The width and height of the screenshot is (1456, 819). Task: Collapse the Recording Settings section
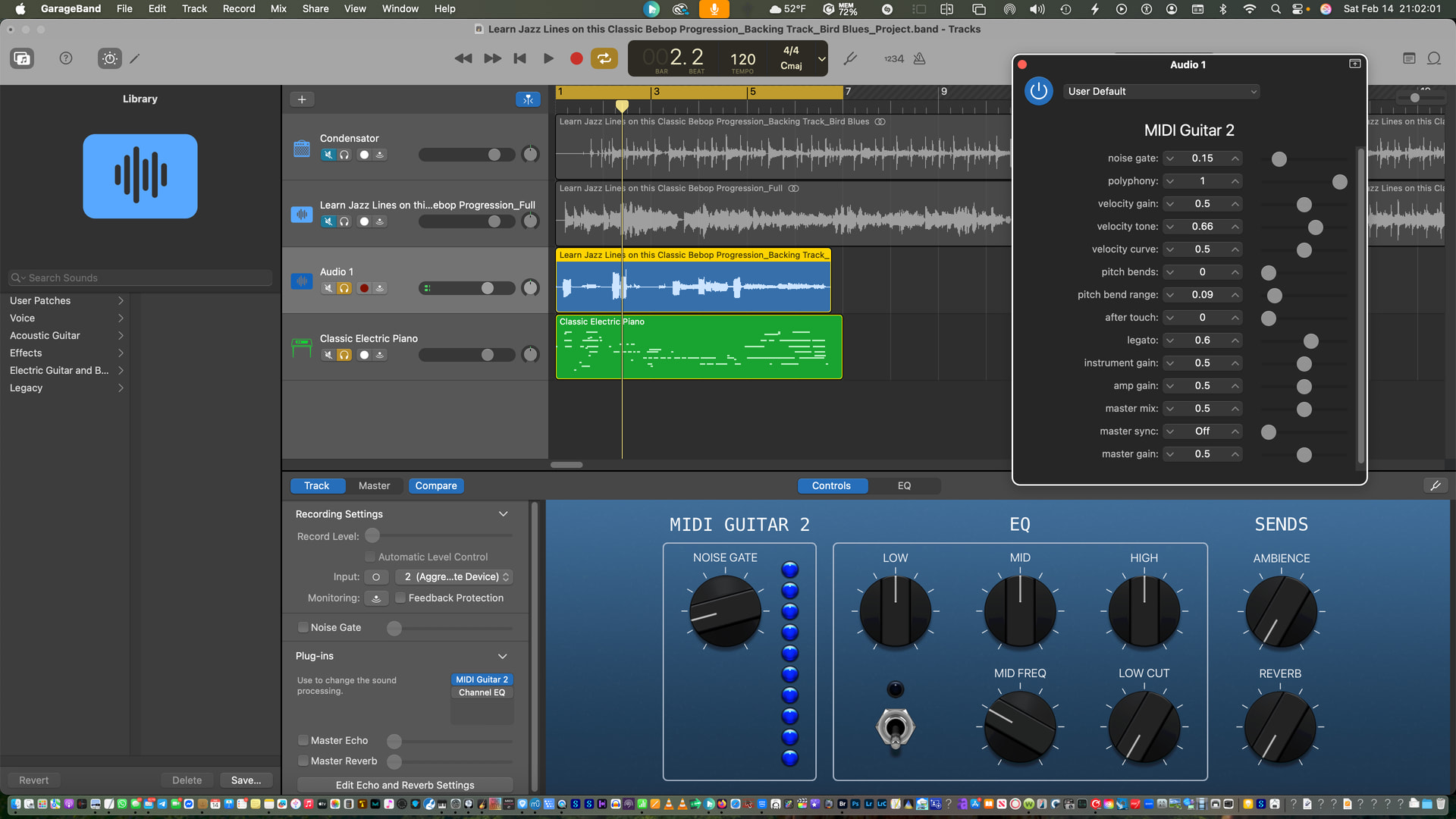pyautogui.click(x=503, y=513)
